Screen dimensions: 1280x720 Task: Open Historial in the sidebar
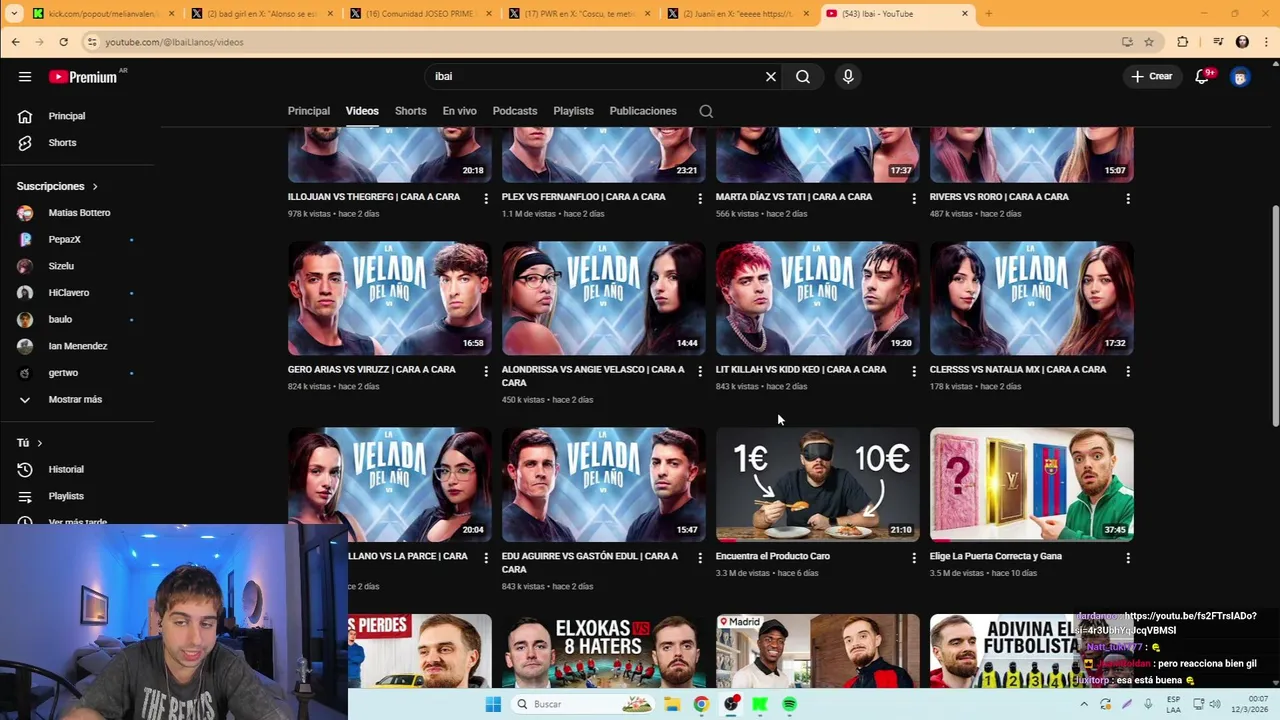coord(66,469)
